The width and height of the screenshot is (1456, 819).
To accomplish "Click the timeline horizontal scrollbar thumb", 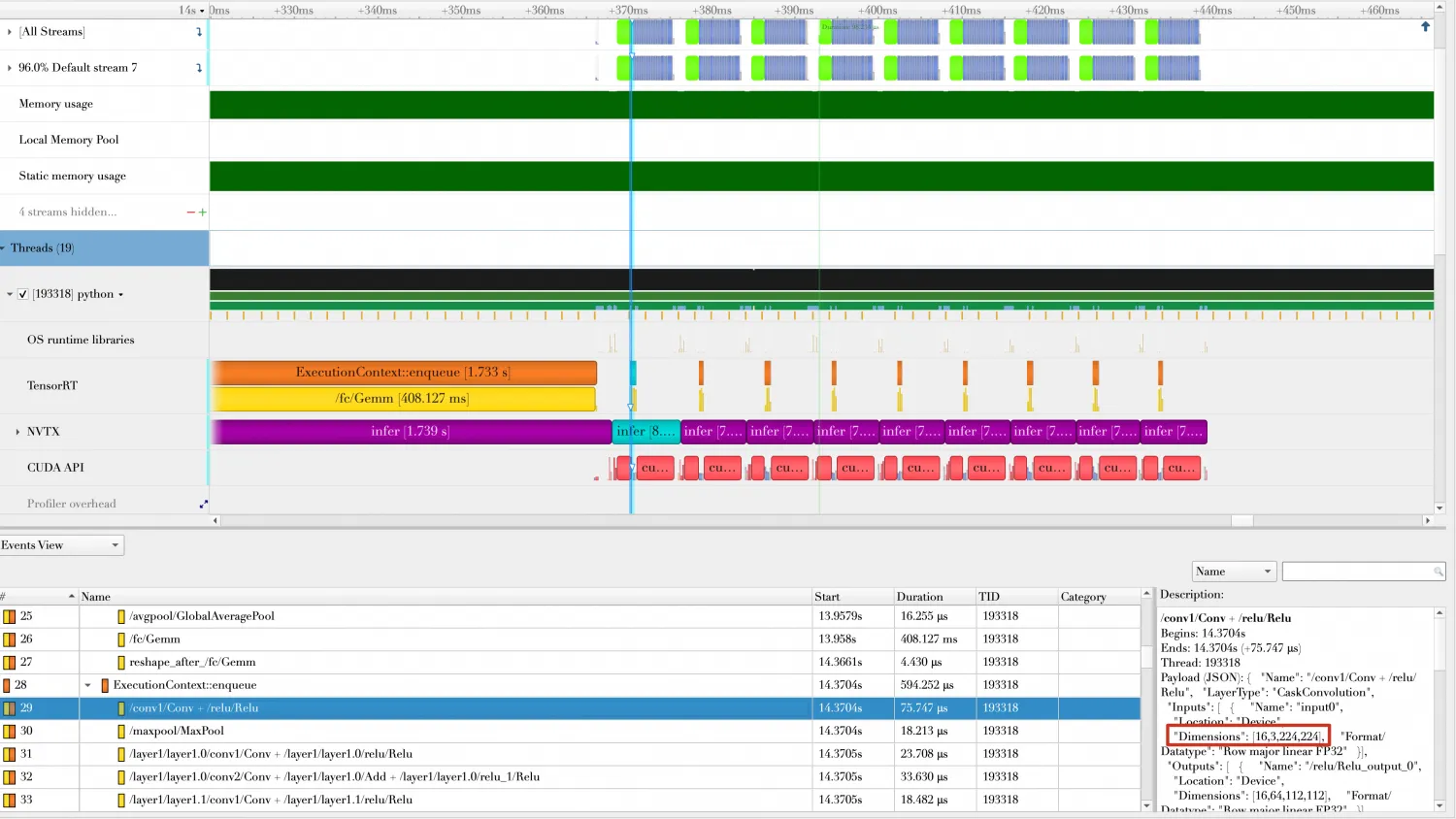I will [1241, 521].
